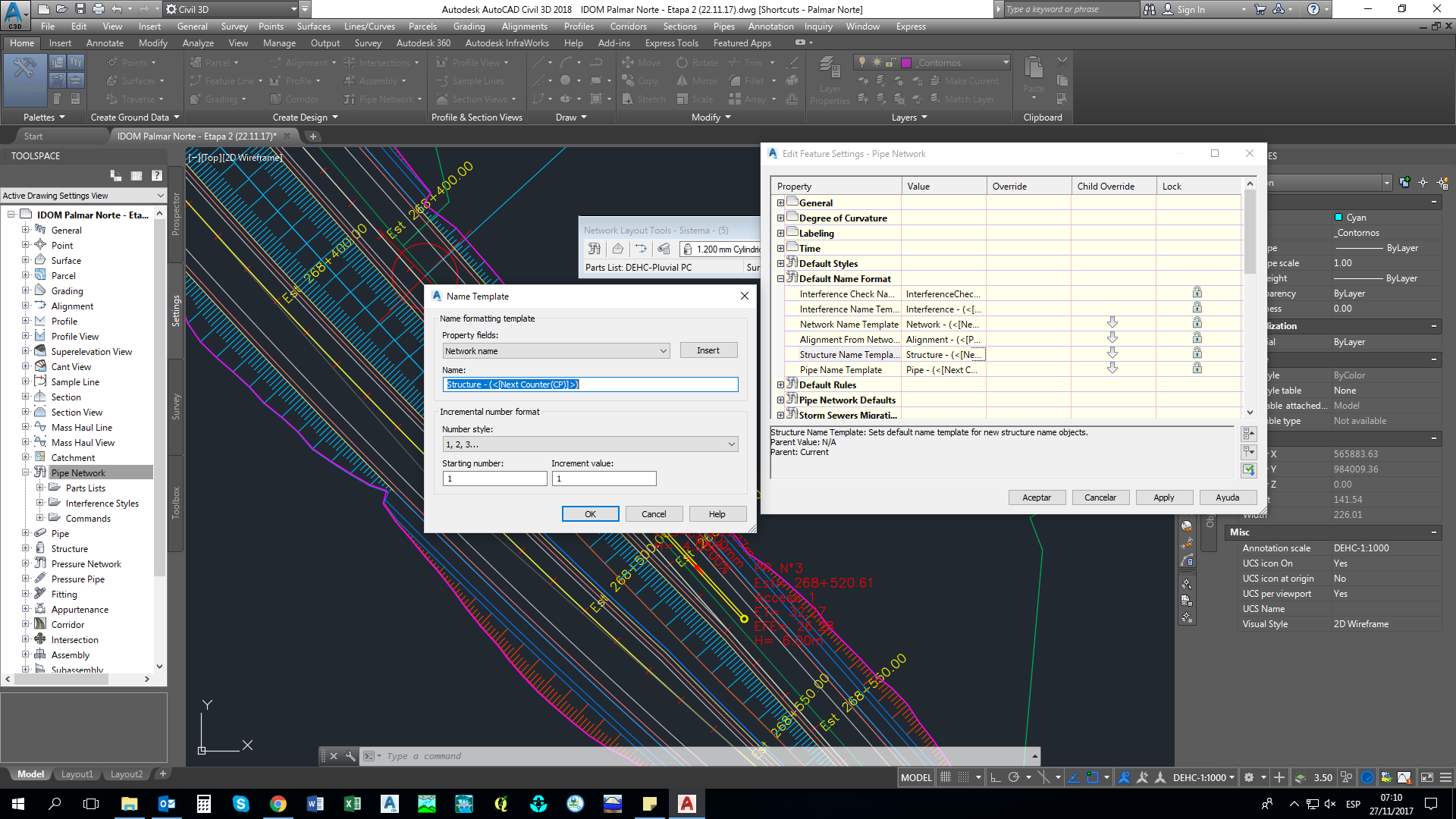Click the Plot printer icon in quick access toolbar
This screenshot has height=819, width=1456.
(98, 9)
